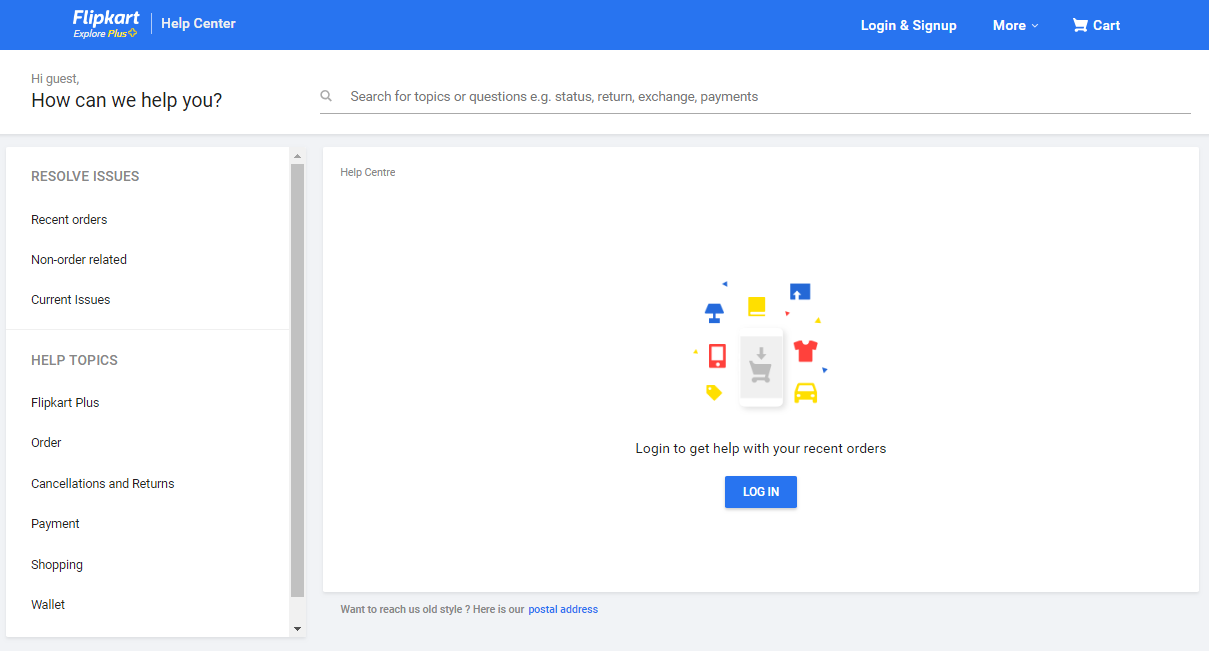Click the scrollbar down arrow
Viewport: 1209px width, 651px height.
point(295,629)
